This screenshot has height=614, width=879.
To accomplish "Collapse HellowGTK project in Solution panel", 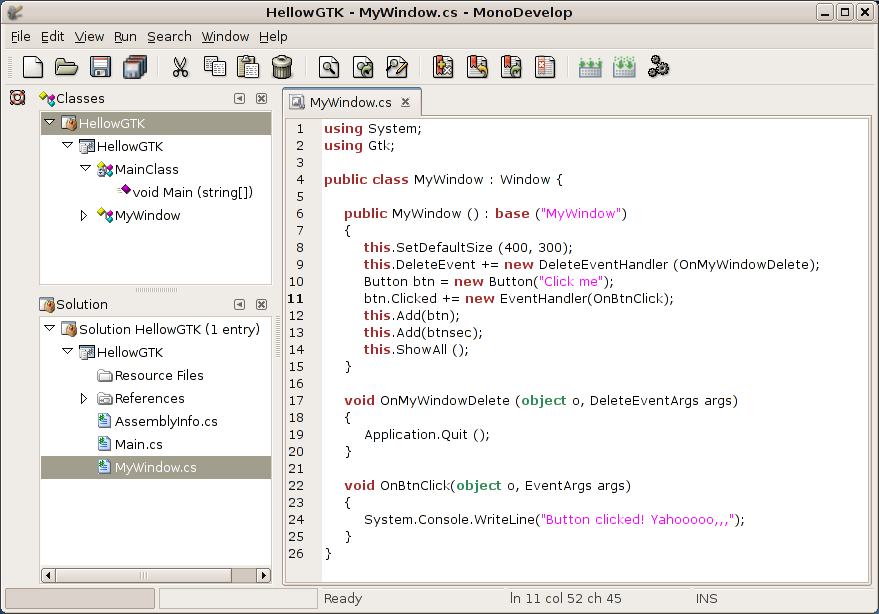I will [x=67, y=351].
